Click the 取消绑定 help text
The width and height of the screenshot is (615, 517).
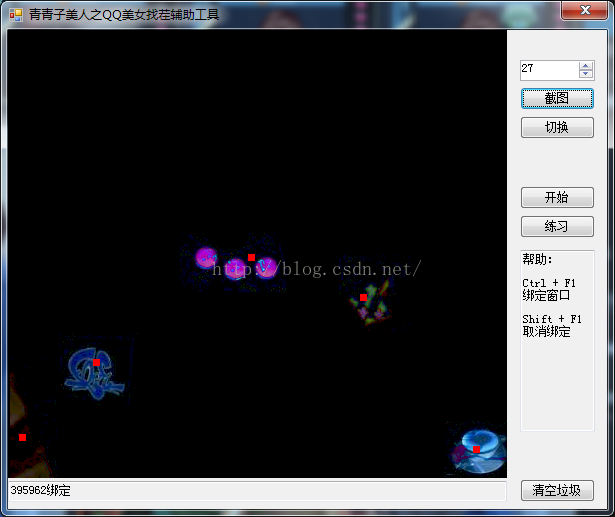pos(546,331)
